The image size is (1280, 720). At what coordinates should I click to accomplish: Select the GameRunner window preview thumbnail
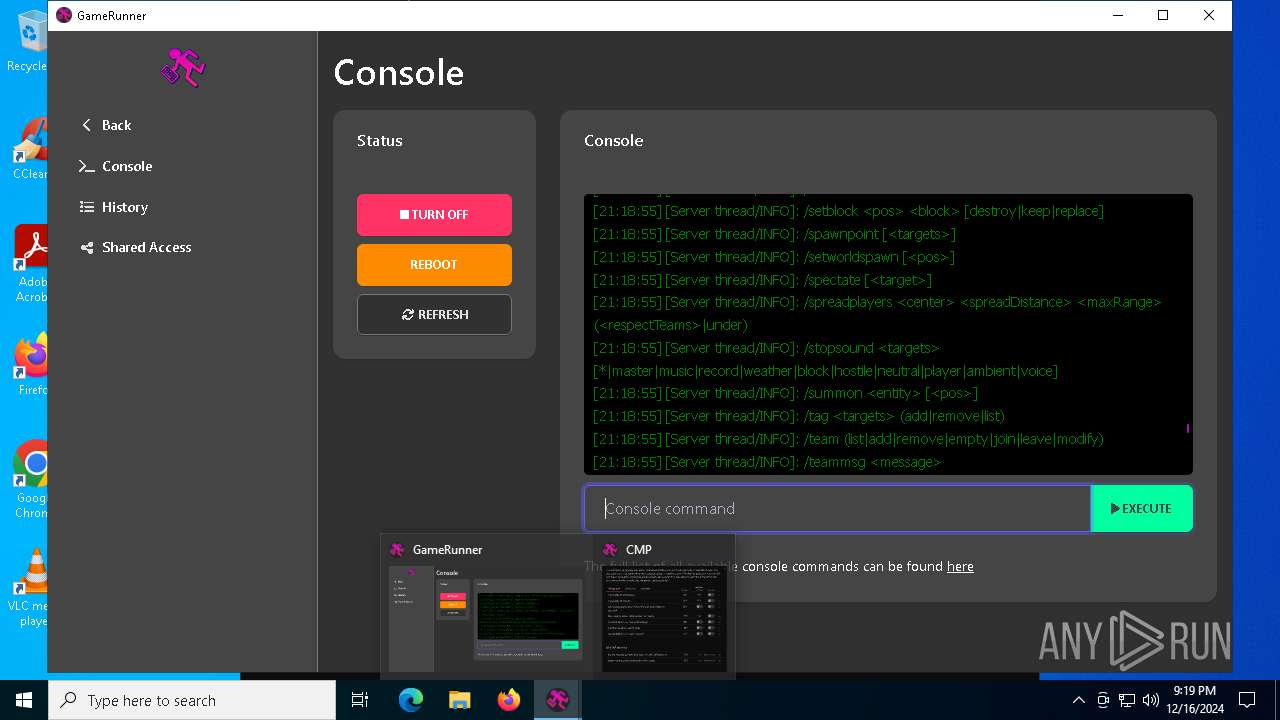click(x=487, y=607)
